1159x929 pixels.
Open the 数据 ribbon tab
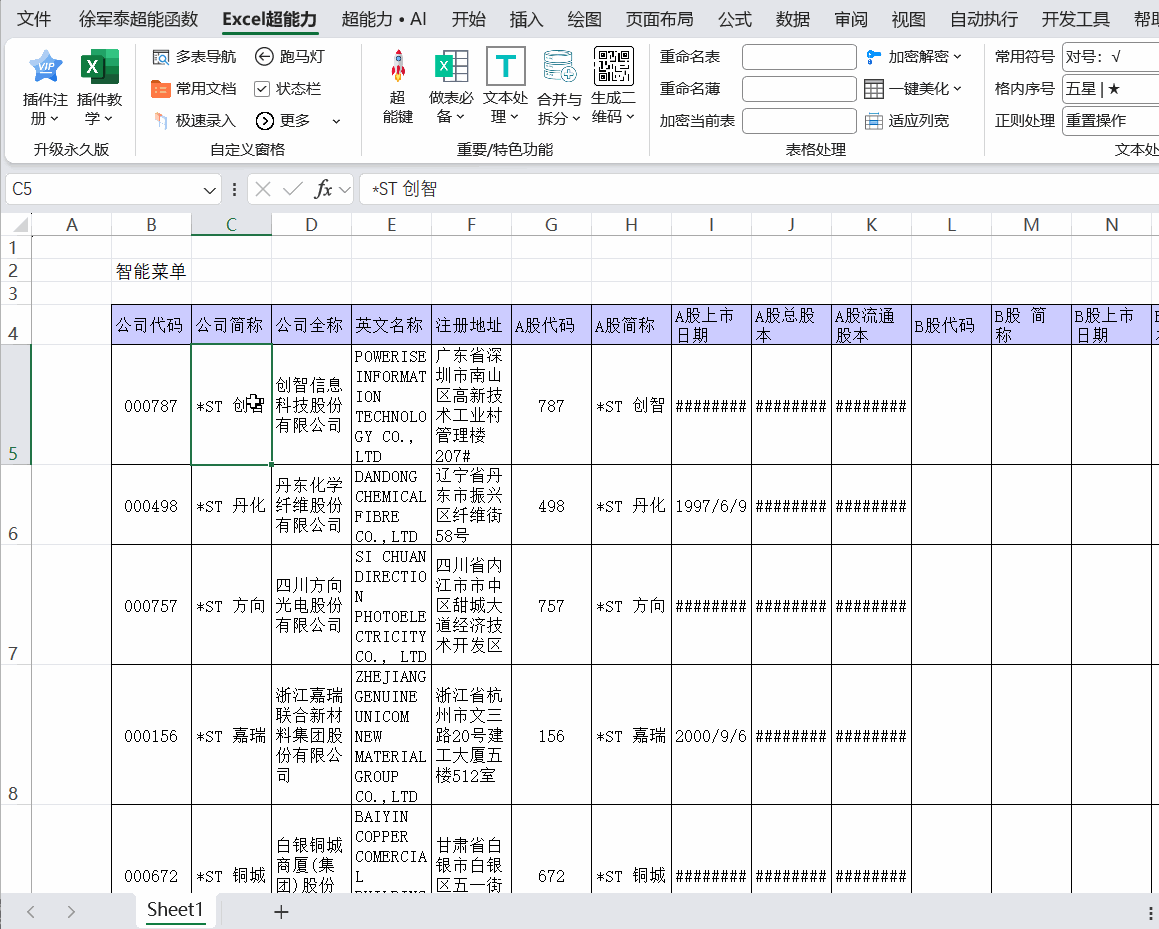point(793,19)
